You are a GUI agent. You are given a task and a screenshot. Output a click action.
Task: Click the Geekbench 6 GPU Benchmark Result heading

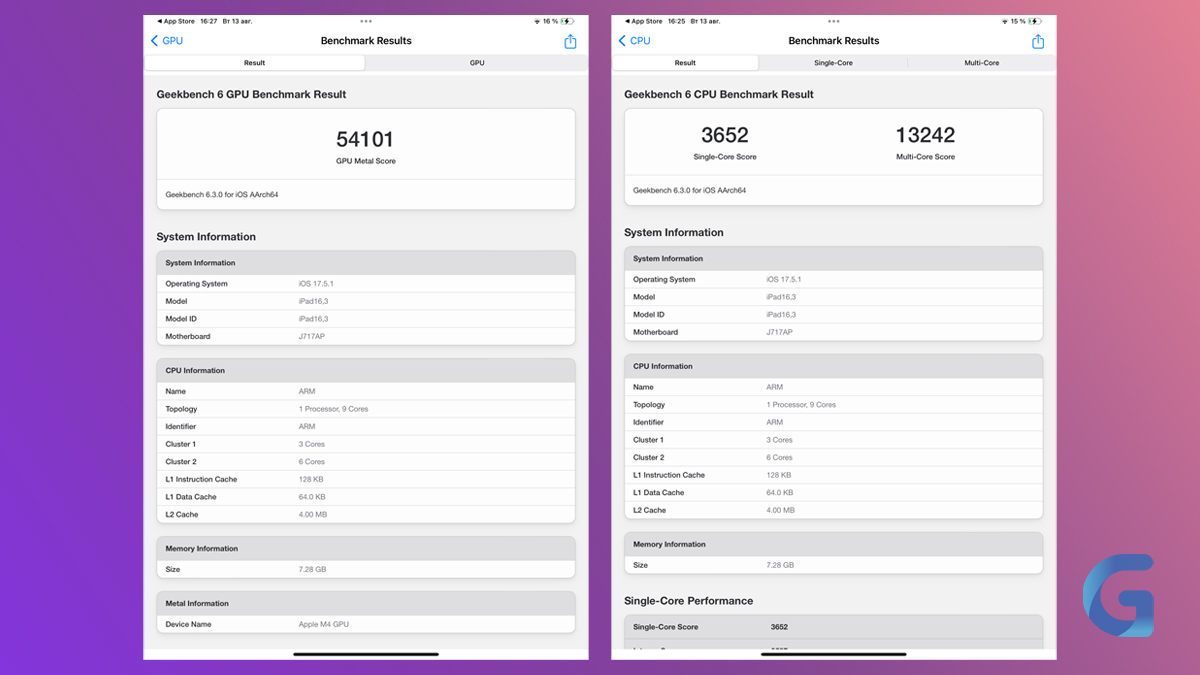251,94
